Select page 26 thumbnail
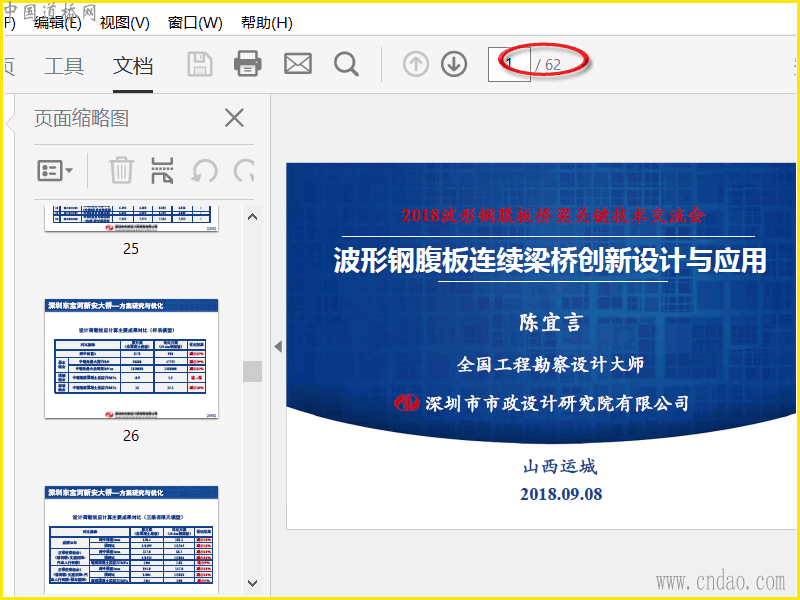The height and width of the screenshot is (600, 800). tap(131, 359)
